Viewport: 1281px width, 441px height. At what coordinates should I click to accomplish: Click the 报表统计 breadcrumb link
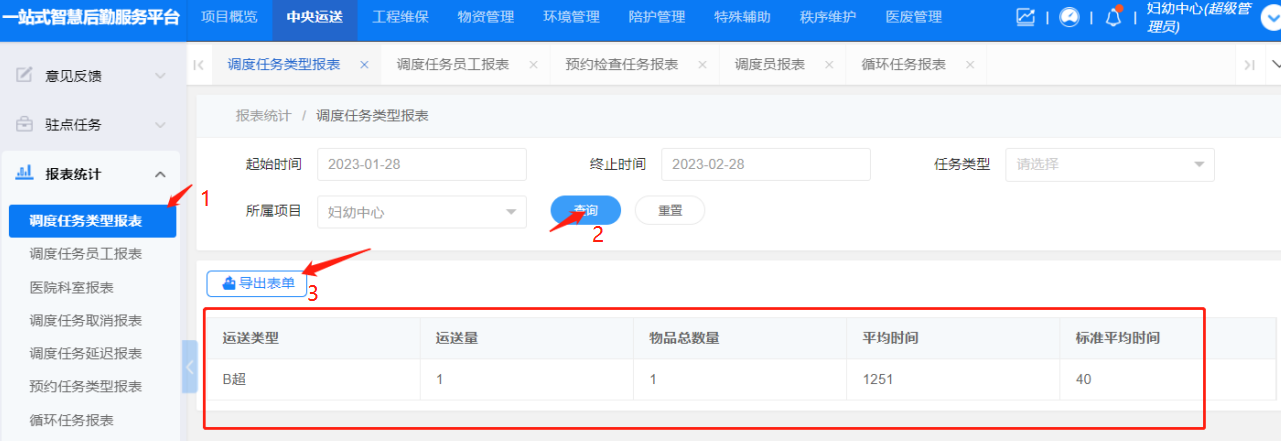pyautogui.click(x=263, y=116)
